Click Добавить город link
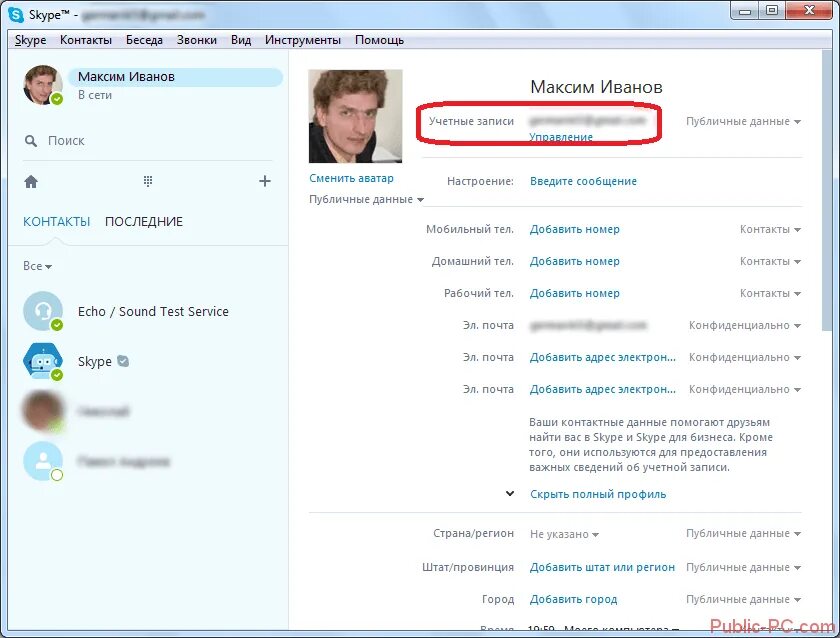This screenshot has height=638, width=840. tap(573, 599)
